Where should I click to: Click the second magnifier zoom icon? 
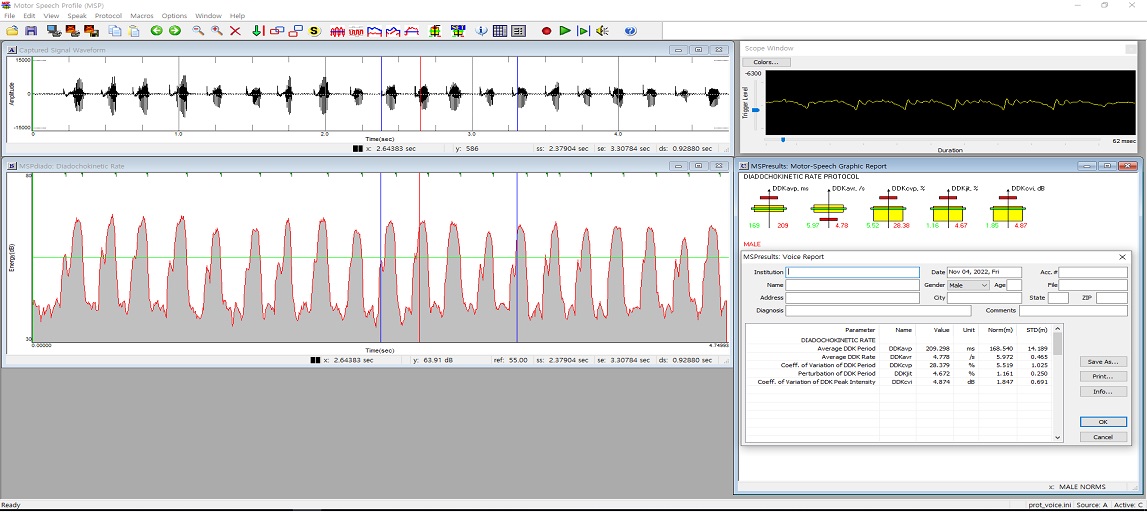click(x=217, y=31)
